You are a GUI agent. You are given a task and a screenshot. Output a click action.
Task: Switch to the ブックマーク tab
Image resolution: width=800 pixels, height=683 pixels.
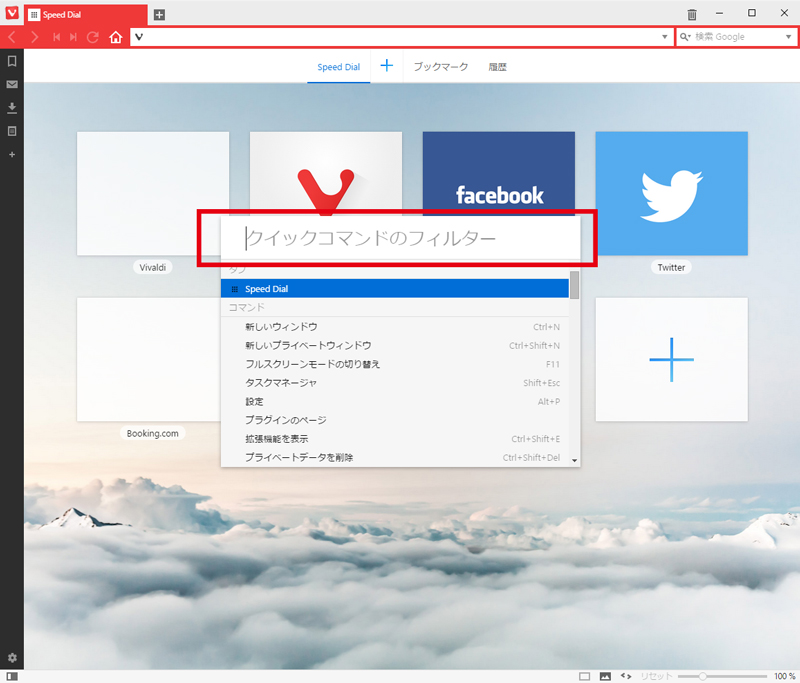(x=440, y=67)
